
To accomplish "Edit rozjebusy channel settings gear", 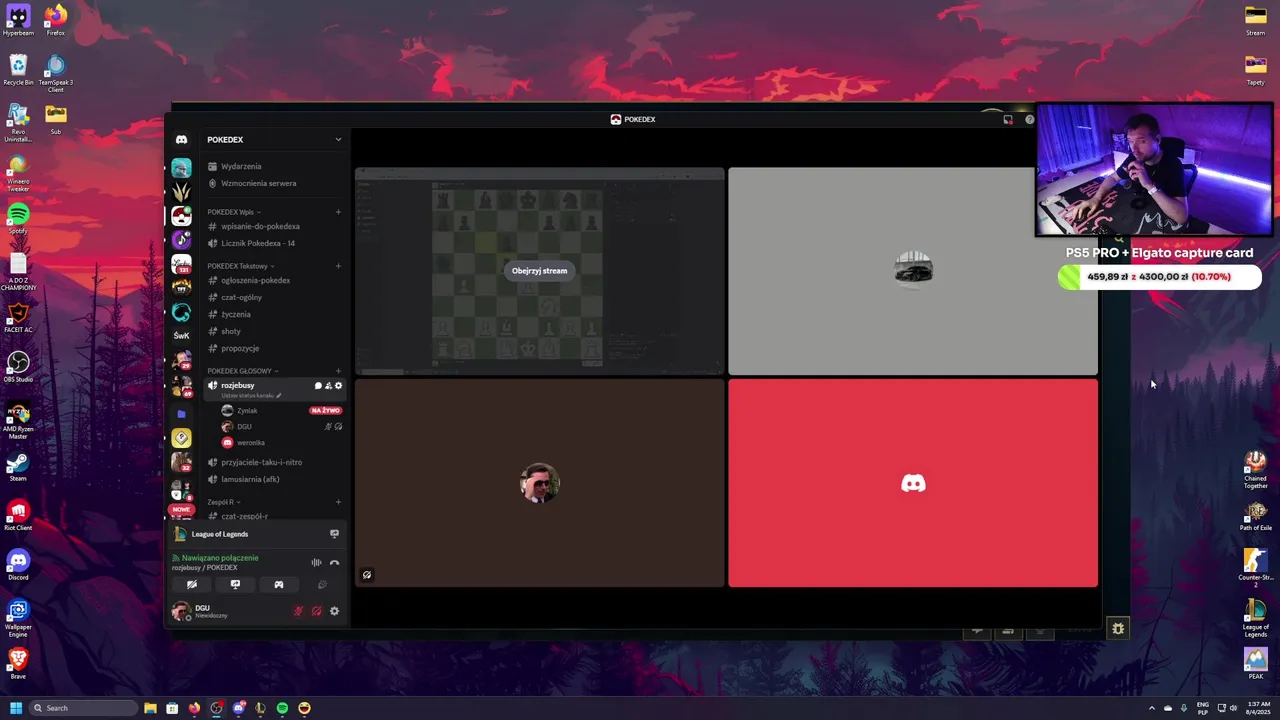I will click(338, 386).
